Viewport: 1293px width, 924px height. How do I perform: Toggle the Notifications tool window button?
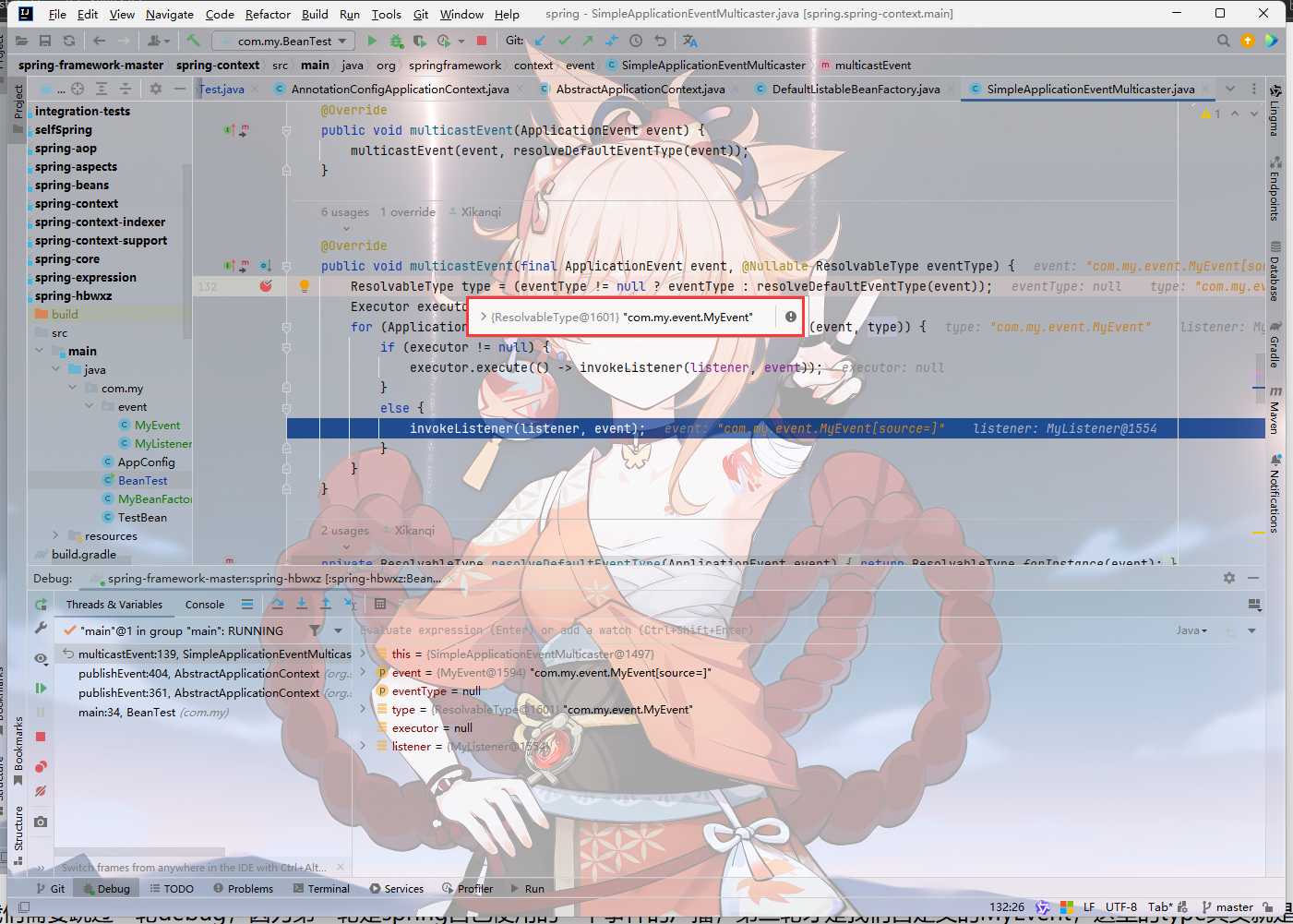(x=1275, y=493)
